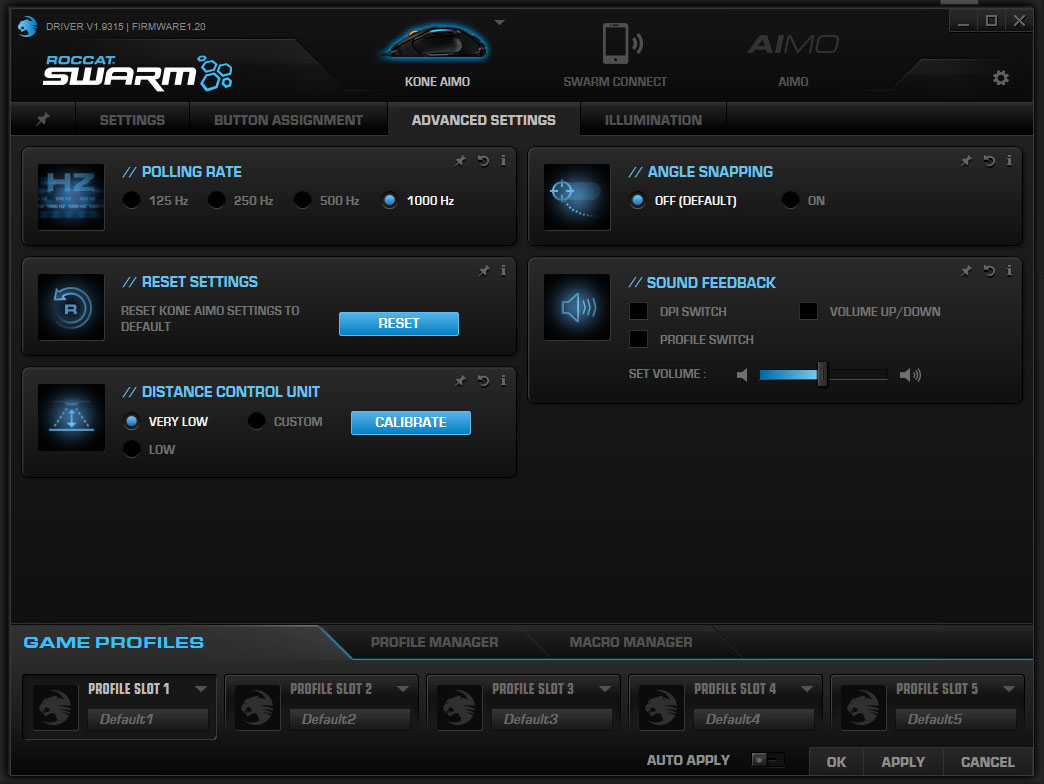Confirm with the OK button
Viewport: 1044px width, 784px height.
(836, 762)
